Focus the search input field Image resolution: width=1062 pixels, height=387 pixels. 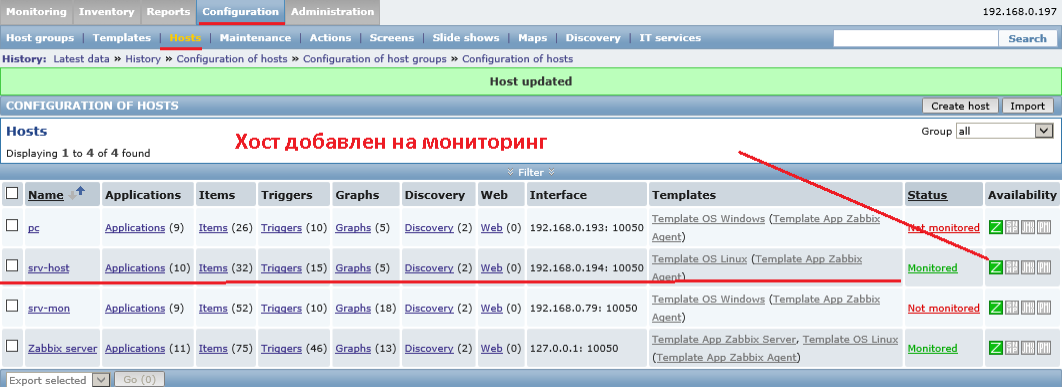tap(916, 39)
